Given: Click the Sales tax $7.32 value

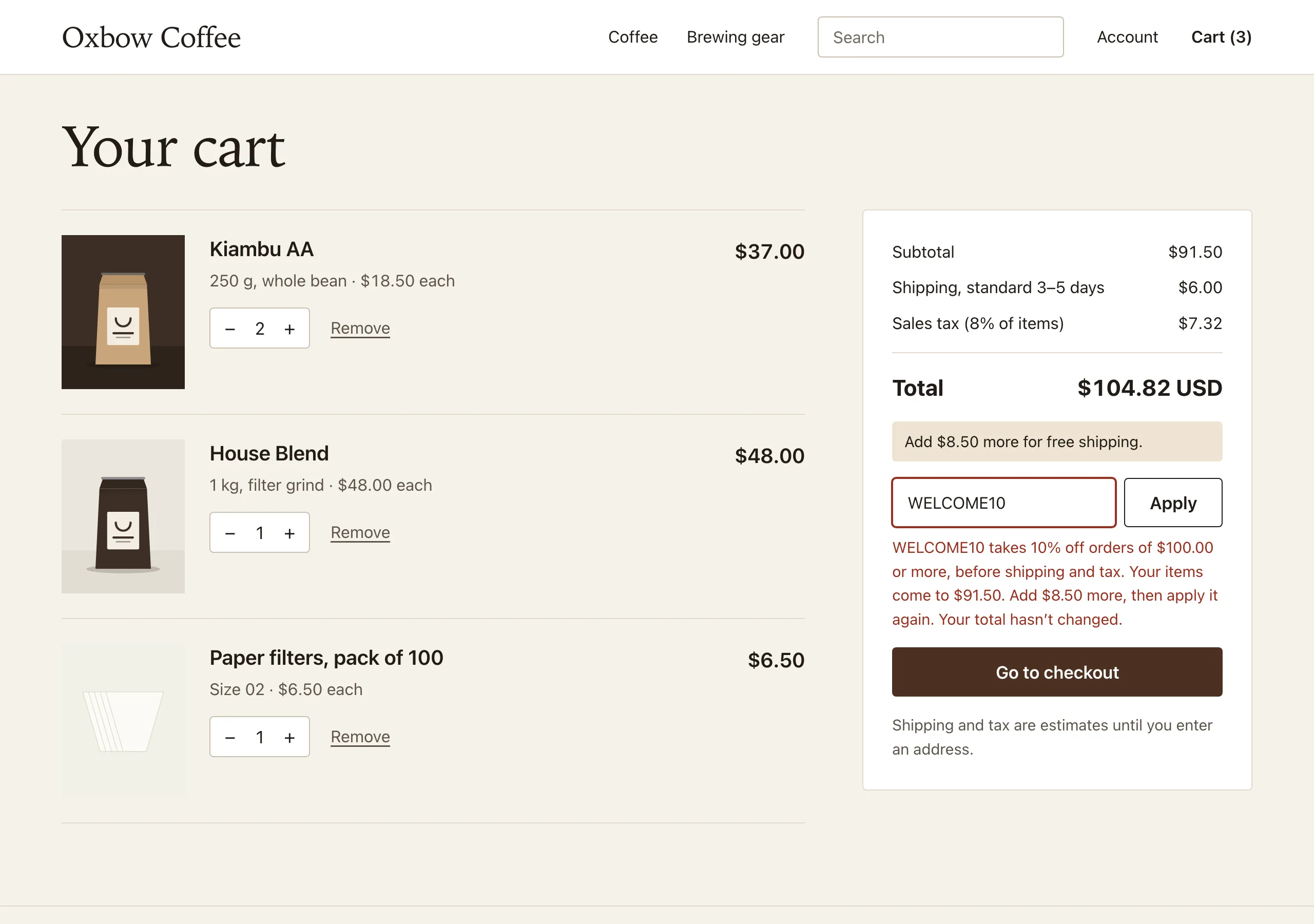Looking at the screenshot, I should 1200,323.
